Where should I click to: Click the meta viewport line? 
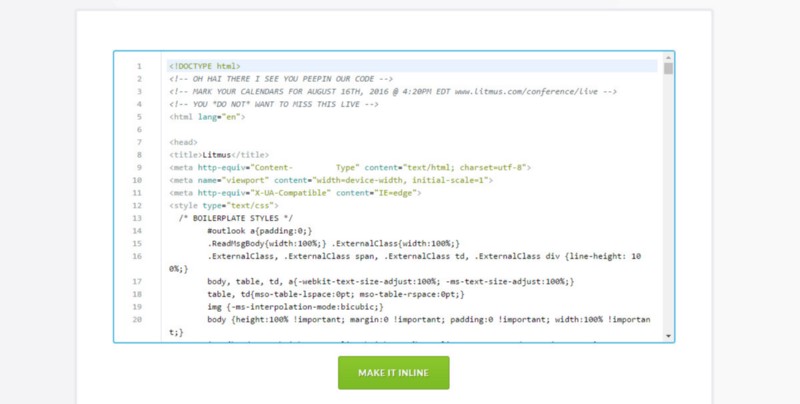click(x=330, y=180)
